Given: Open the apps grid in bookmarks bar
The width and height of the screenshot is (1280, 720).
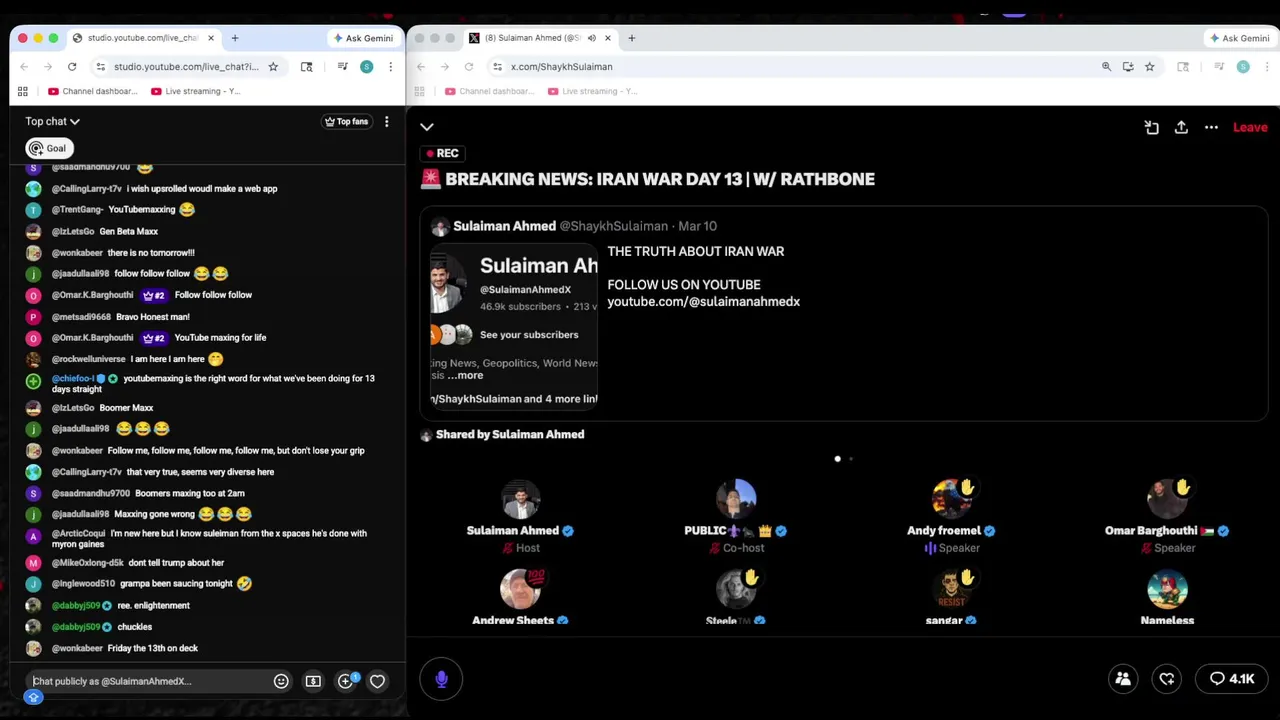Looking at the screenshot, I should pyautogui.click(x=23, y=91).
